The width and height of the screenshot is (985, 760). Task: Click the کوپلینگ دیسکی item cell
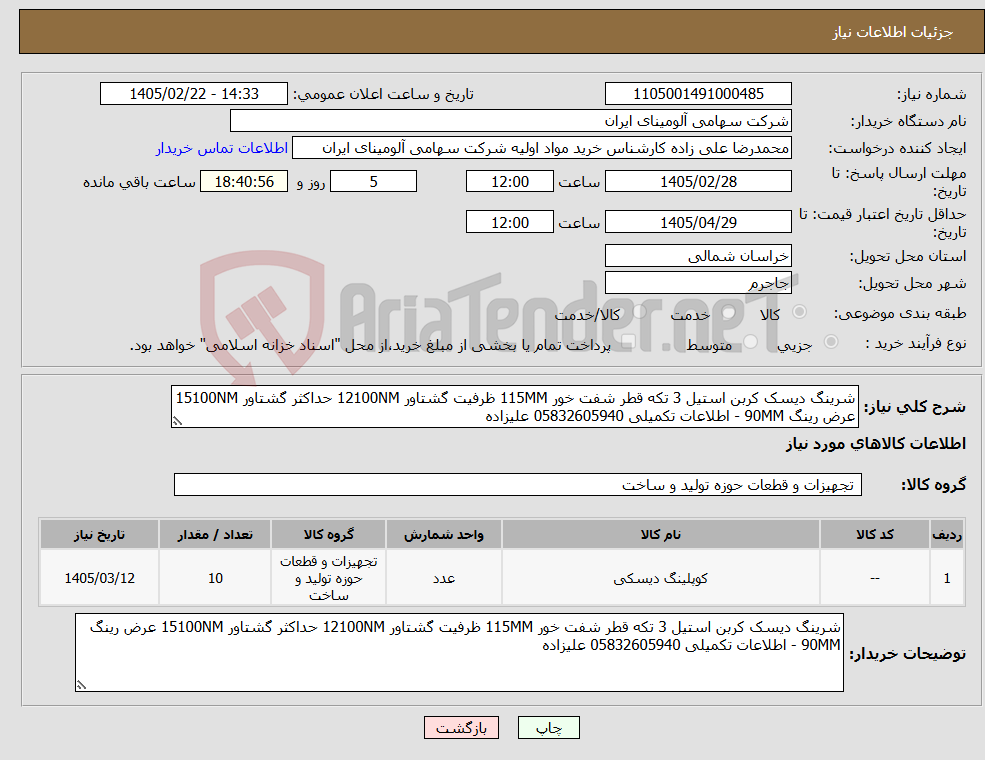pos(661,578)
